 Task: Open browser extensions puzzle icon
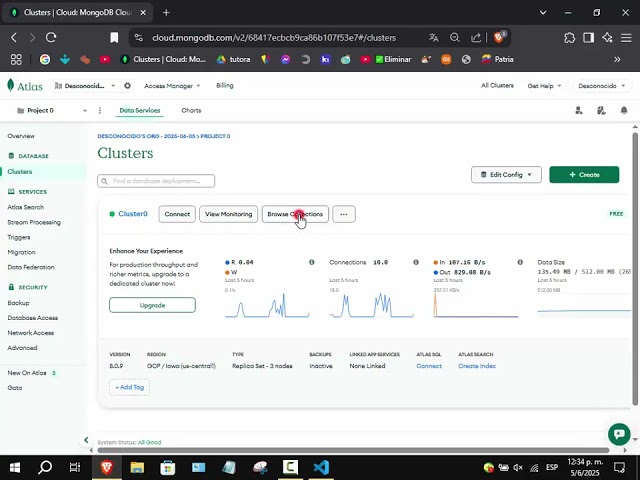pos(569,38)
